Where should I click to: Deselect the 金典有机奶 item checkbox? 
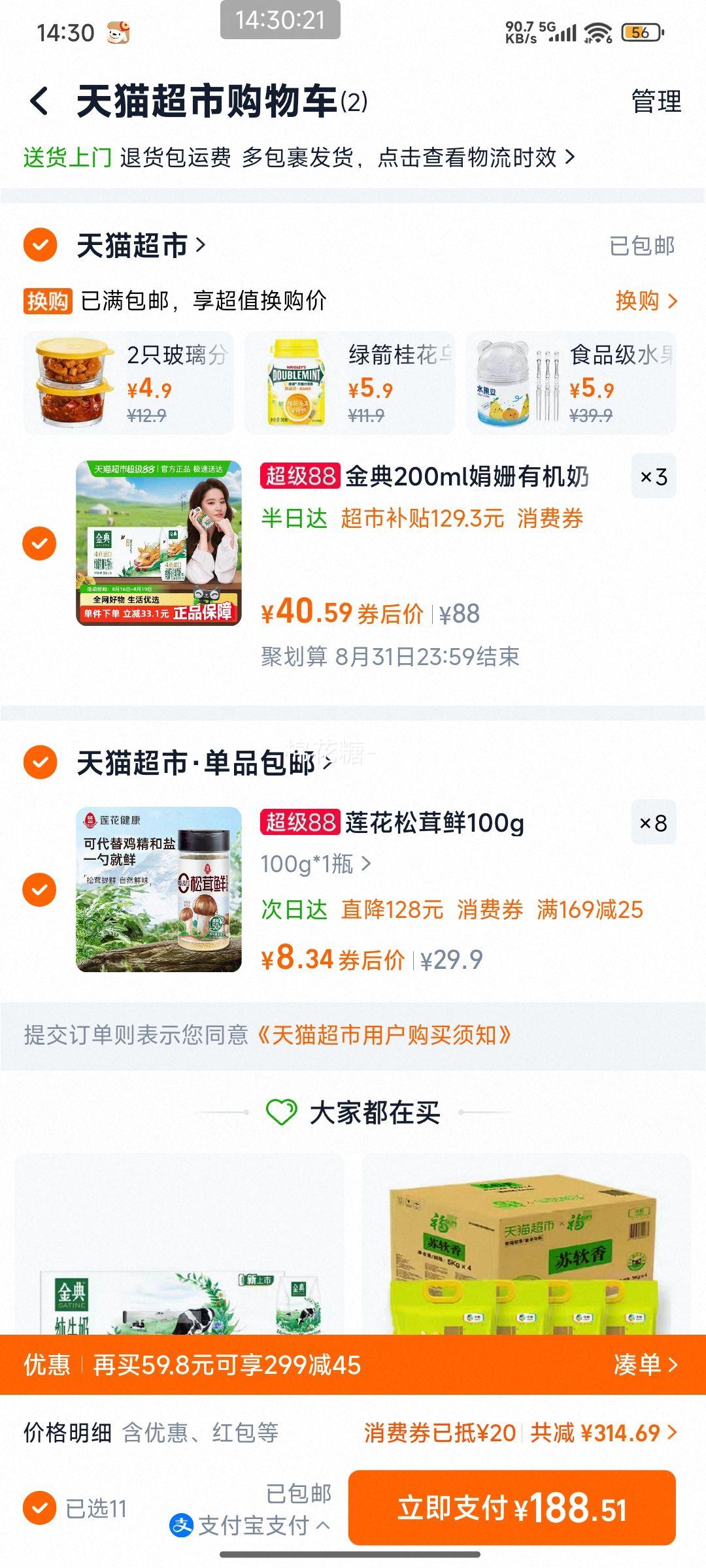pos(40,543)
